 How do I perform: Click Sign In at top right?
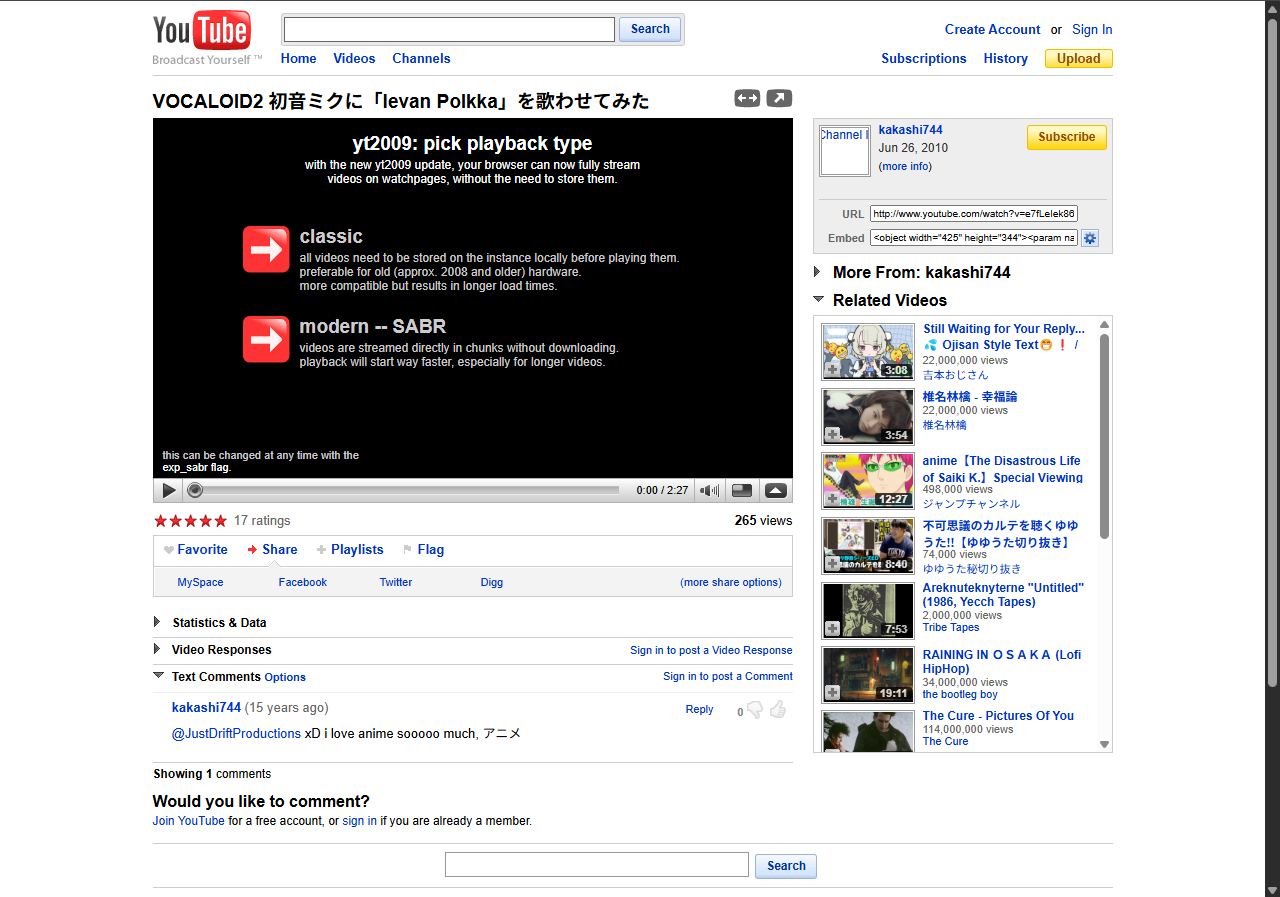pos(1092,29)
